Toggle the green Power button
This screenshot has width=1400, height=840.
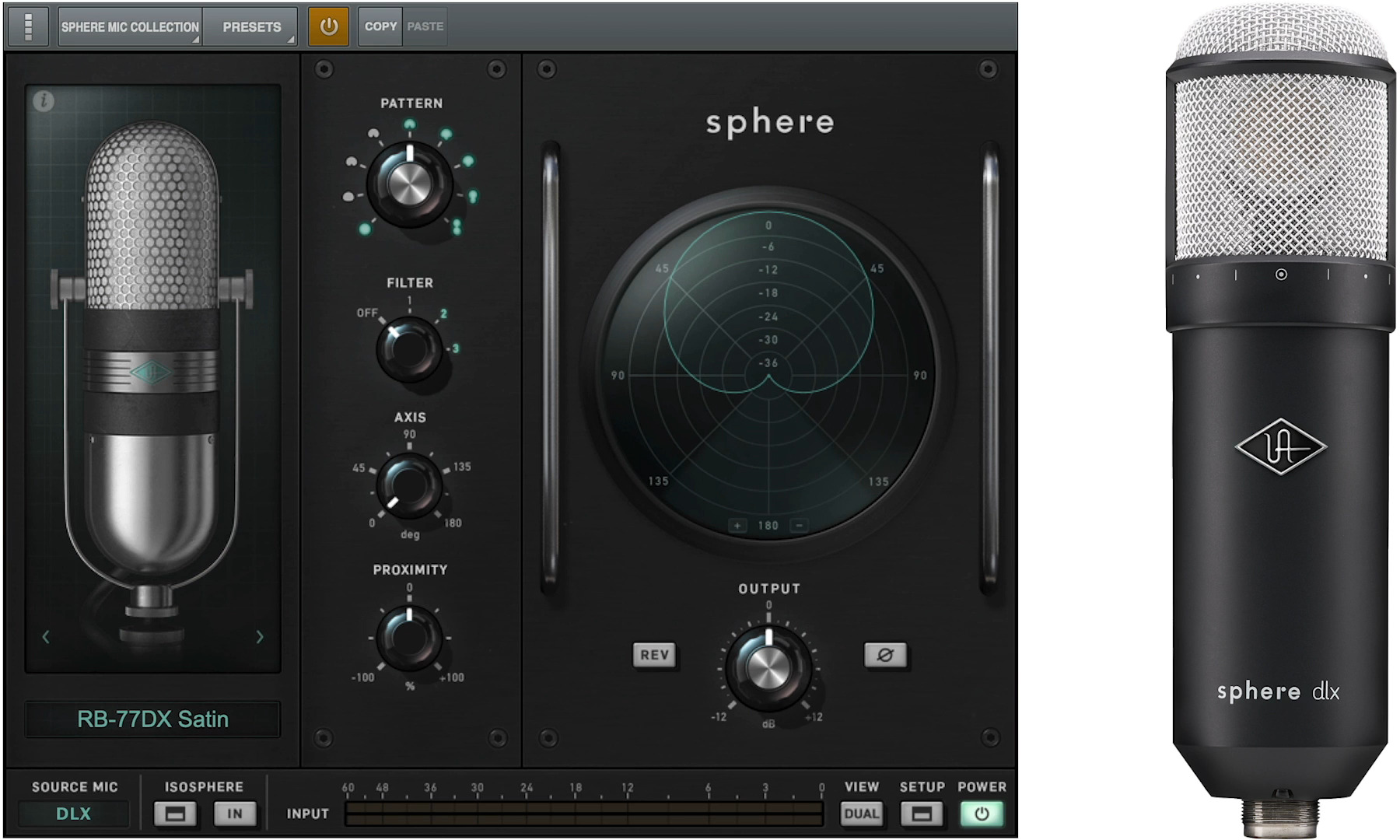982,814
